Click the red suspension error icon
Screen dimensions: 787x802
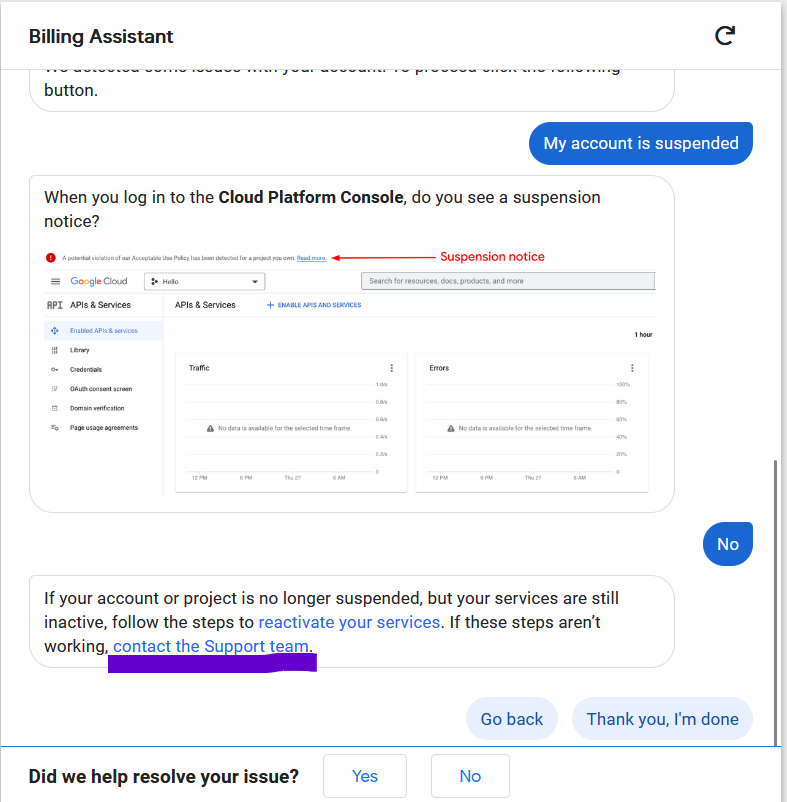(x=51, y=257)
